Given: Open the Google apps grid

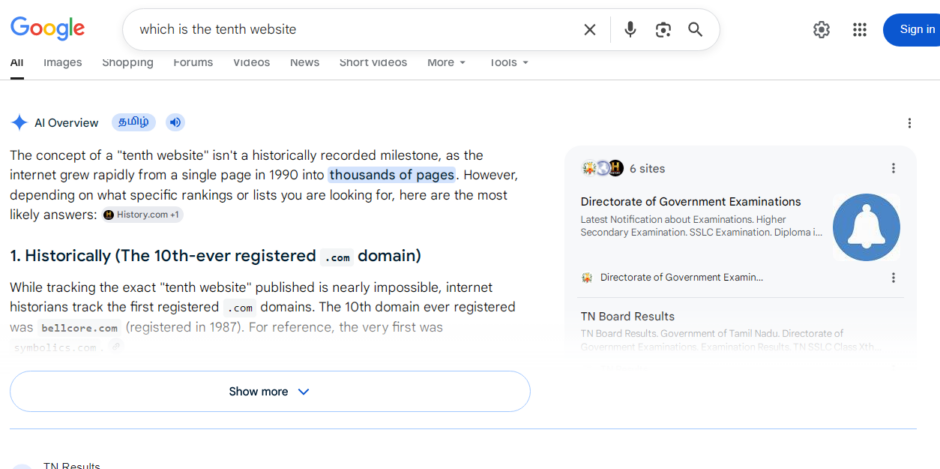Looking at the screenshot, I should pos(860,29).
